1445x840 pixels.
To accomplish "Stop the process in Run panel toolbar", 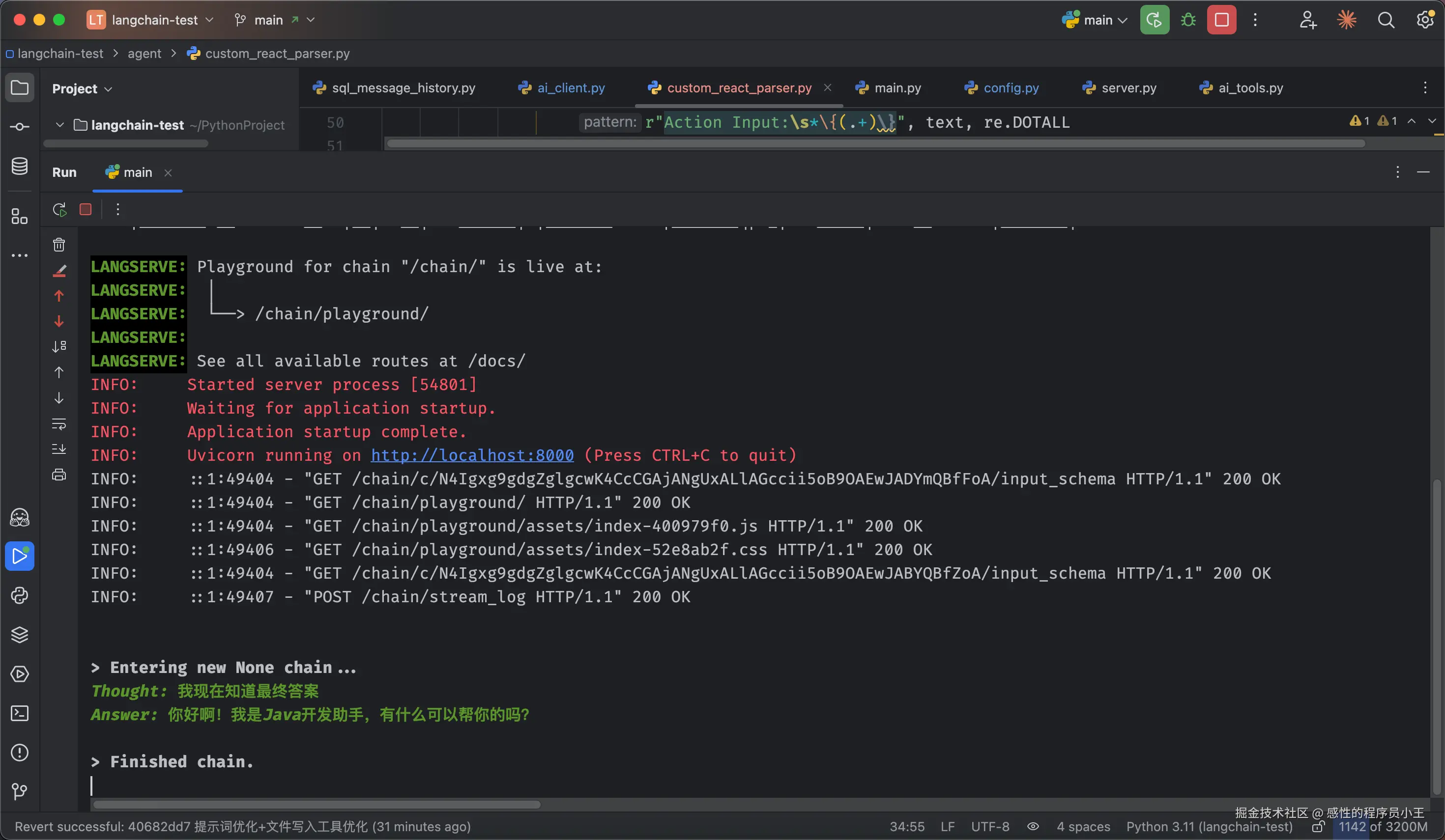I will (x=86, y=210).
